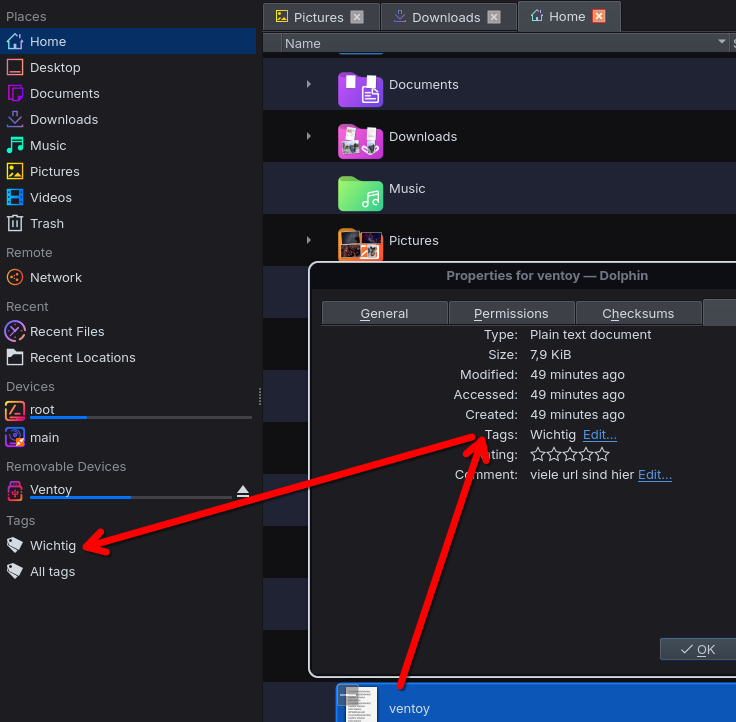Open All tags in sidebar
The height and width of the screenshot is (722, 736).
click(52, 571)
